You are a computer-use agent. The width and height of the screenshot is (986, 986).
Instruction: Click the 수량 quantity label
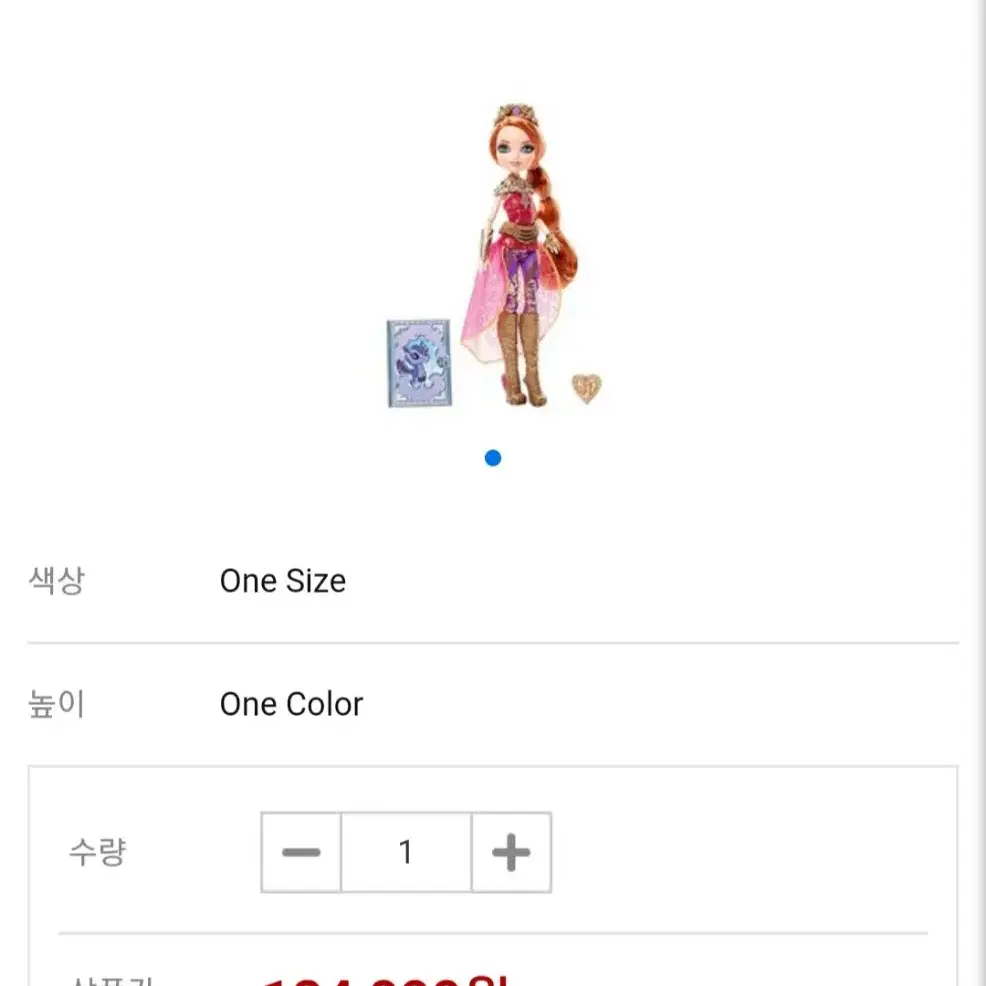coord(97,852)
